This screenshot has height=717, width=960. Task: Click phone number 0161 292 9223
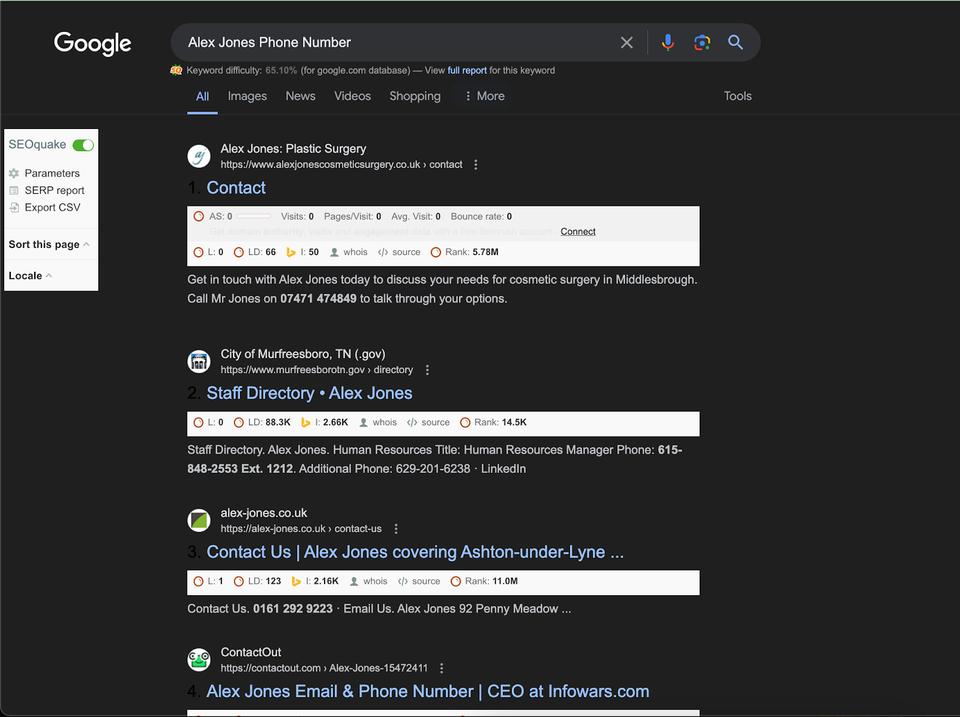click(x=293, y=609)
